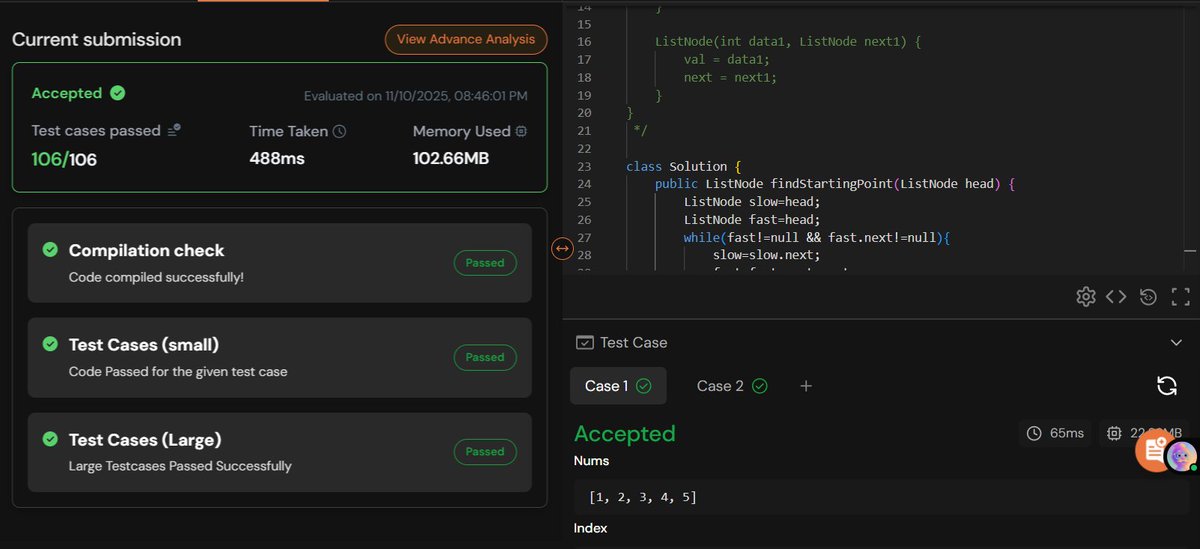Click the while loop code line

(816, 237)
